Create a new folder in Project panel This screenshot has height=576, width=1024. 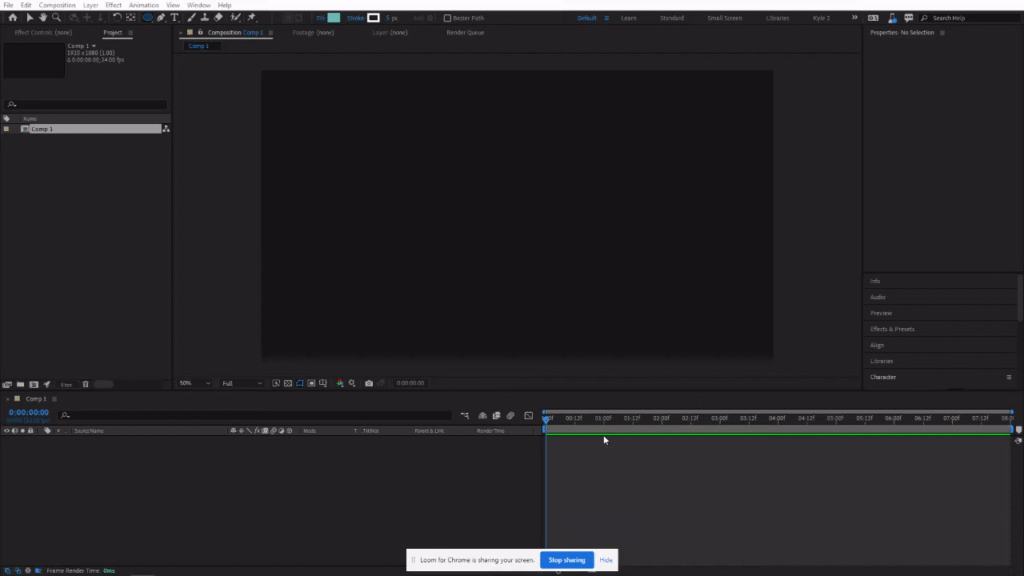click(20, 385)
